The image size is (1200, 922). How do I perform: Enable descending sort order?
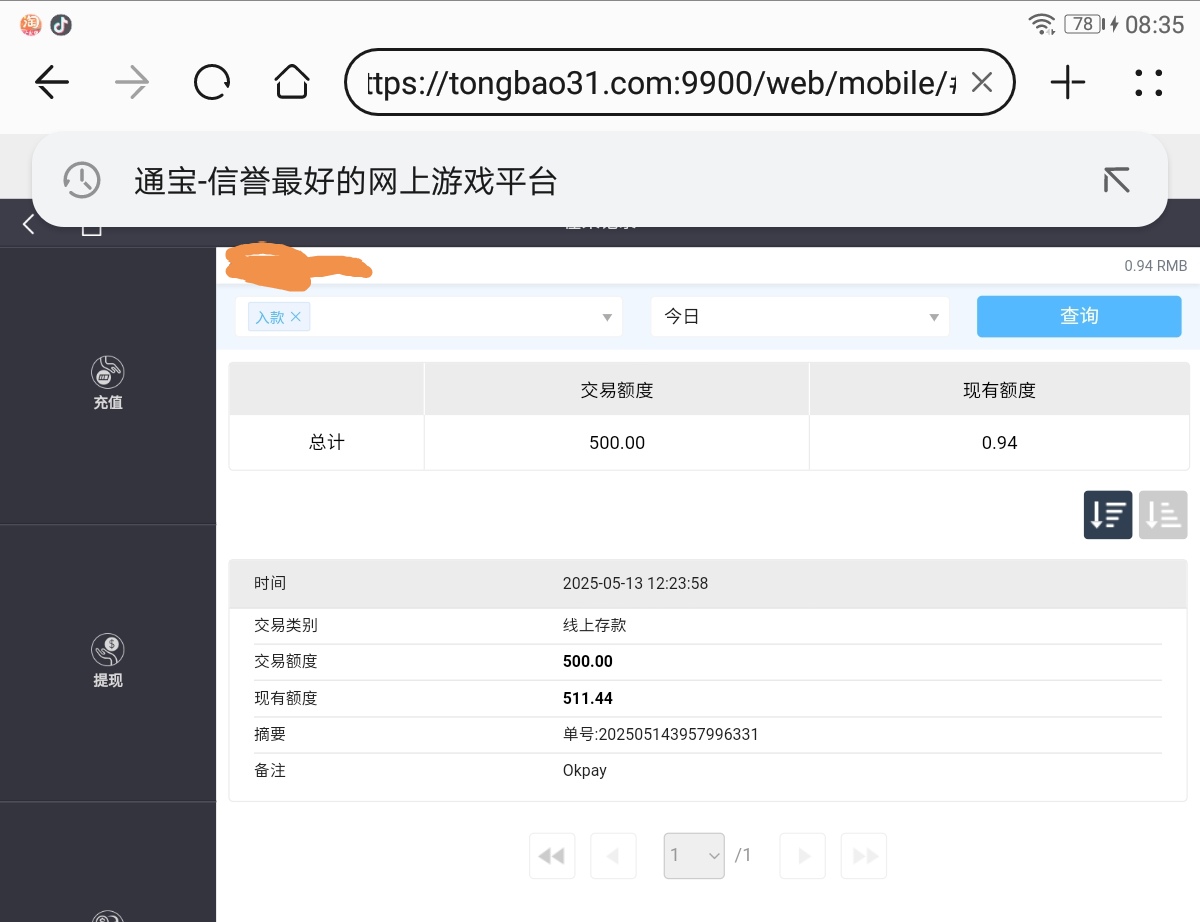tap(1108, 515)
